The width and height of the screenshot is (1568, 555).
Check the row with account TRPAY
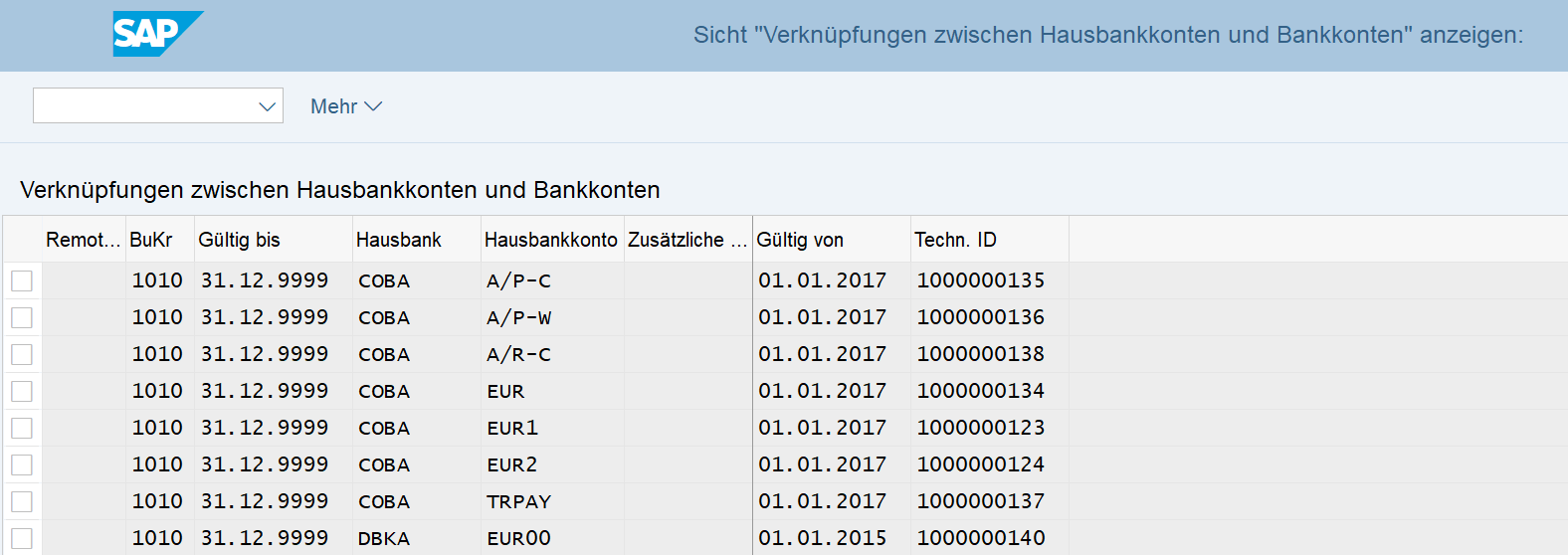click(x=22, y=502)
